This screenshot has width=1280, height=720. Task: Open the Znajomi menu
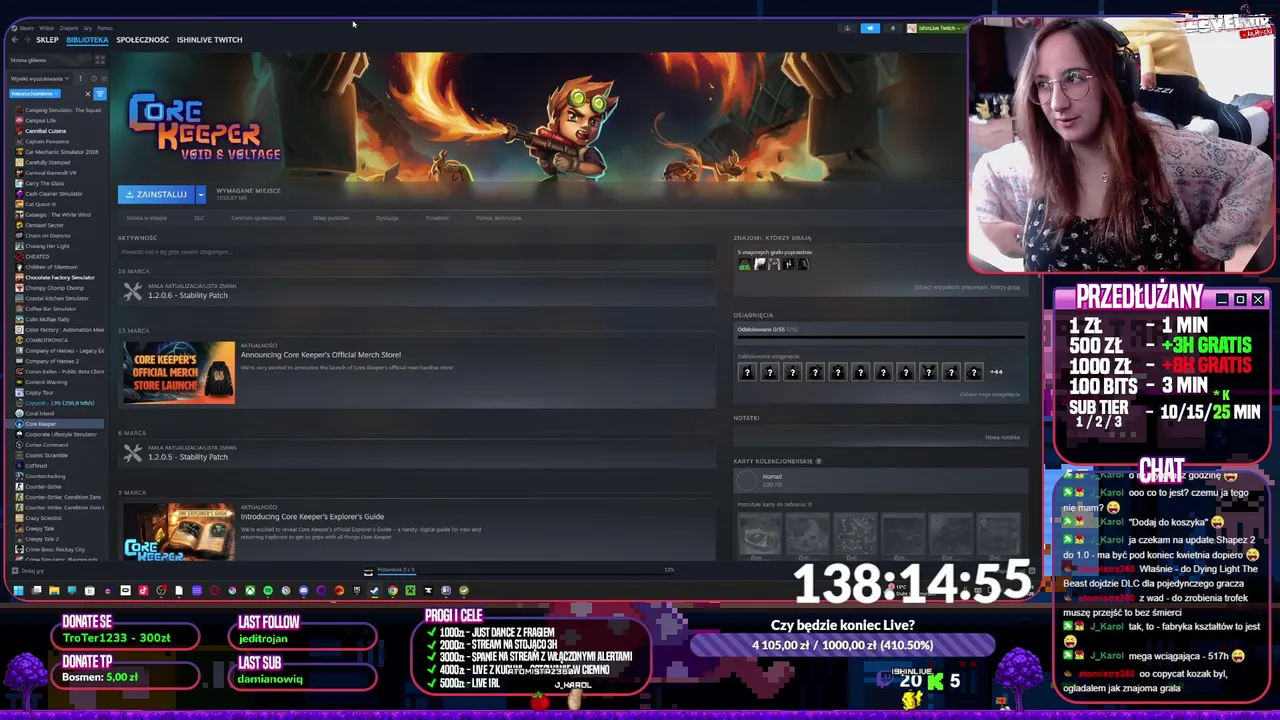(x=68, y=28)
